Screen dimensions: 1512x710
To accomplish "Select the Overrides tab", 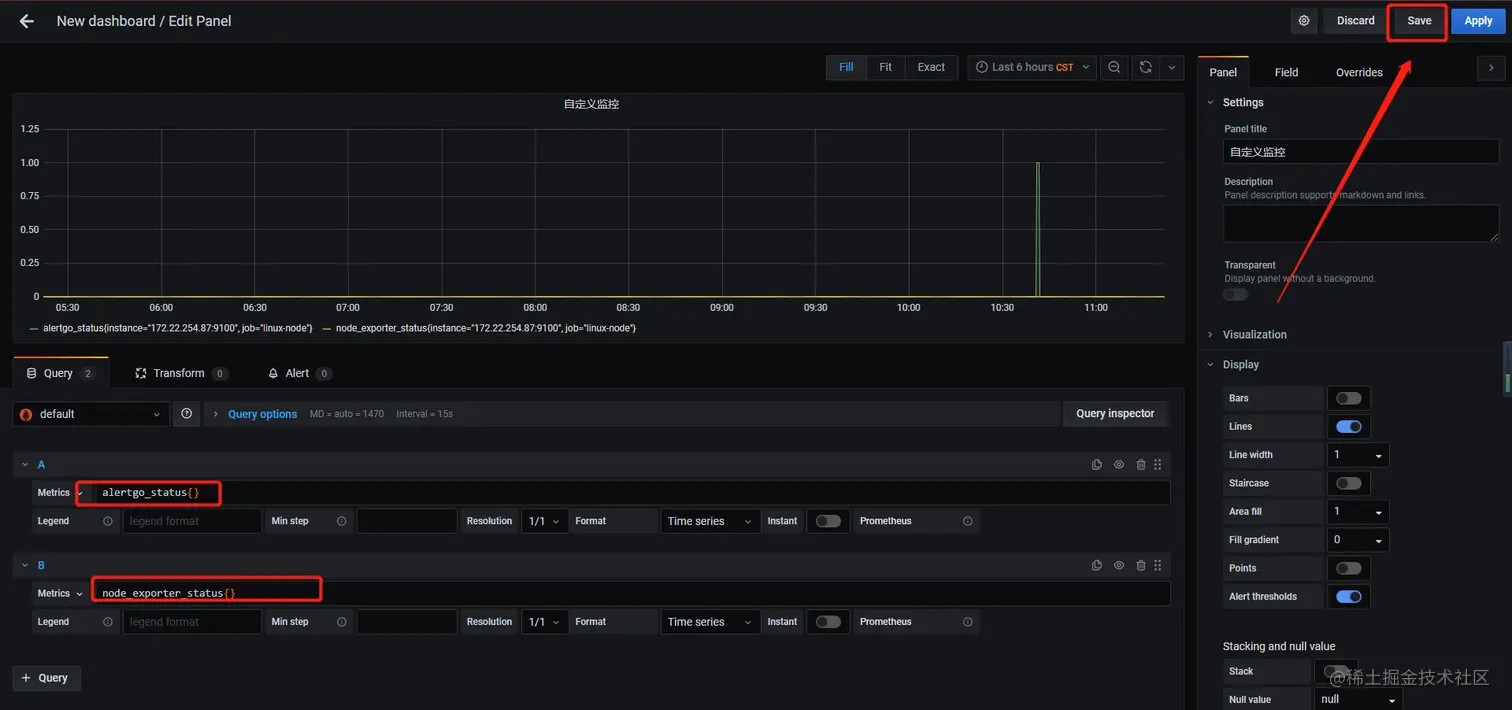I will (x=1359, y=72).
